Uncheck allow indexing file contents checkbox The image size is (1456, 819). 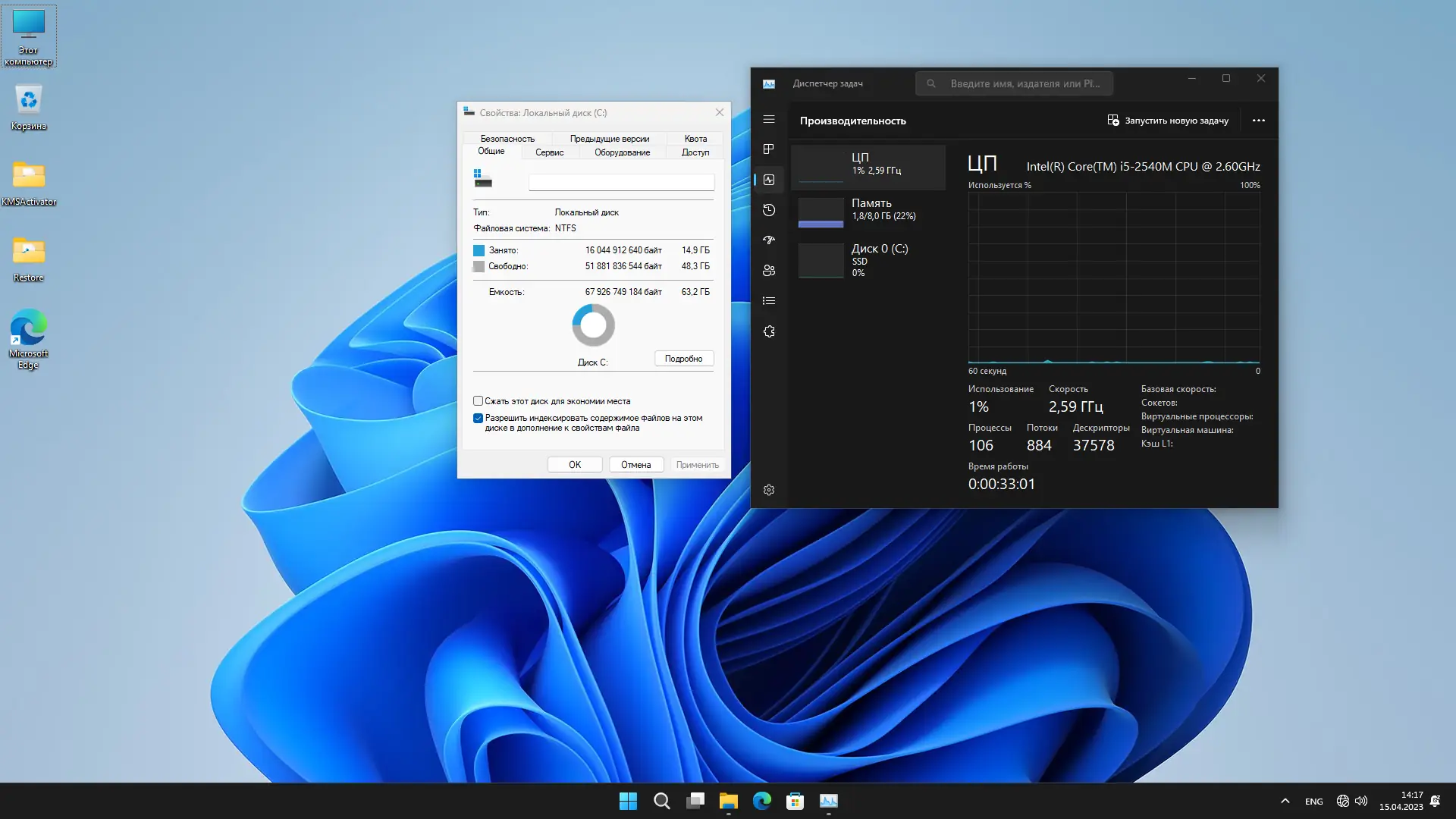478,418
